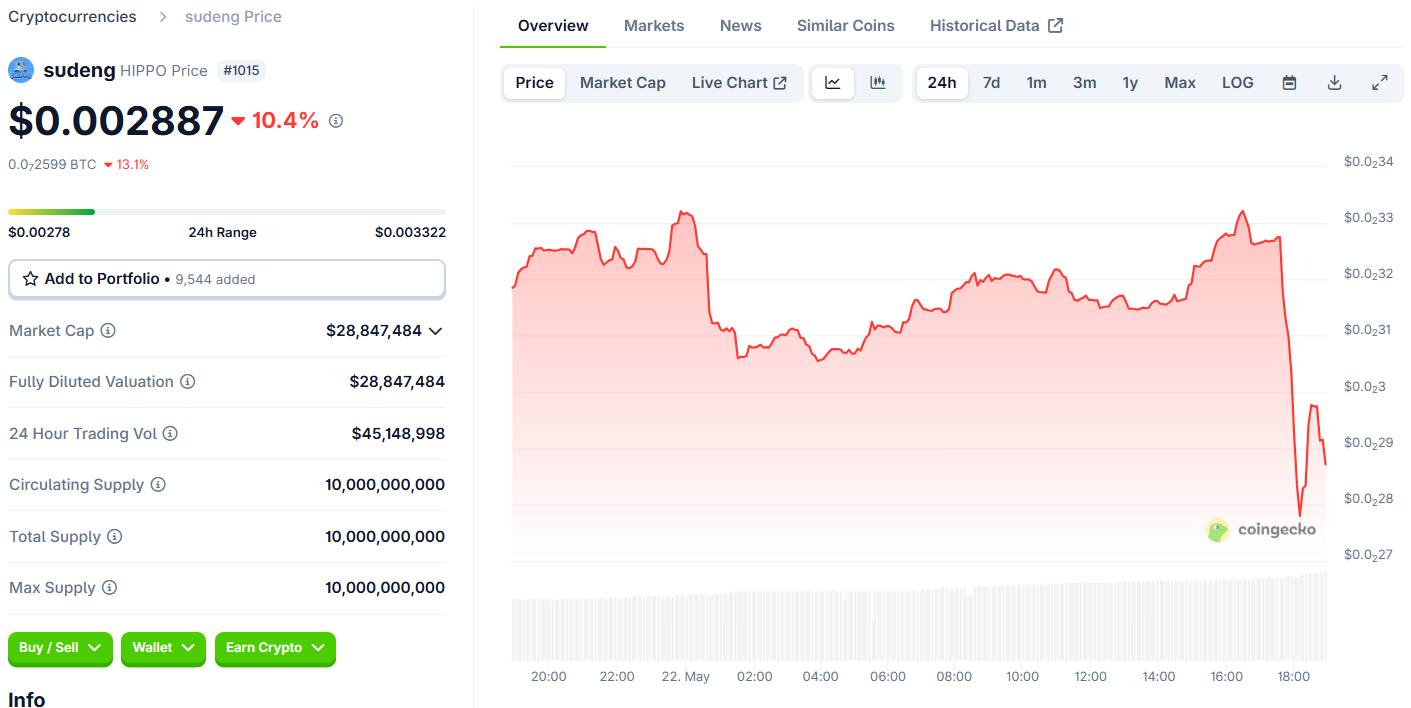Viewport: 1411px width, 708px height.
Task: Switch to the line chart view icon
Action: tap(832, 83)
